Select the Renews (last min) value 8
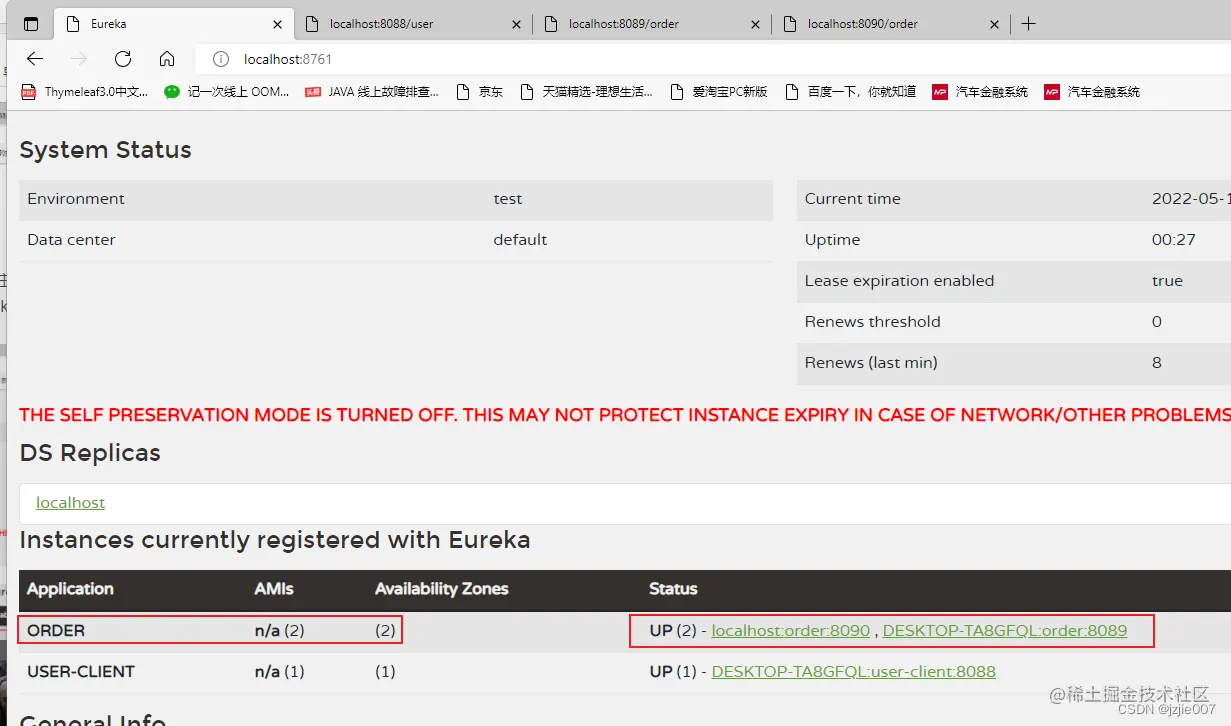Viewport: 1231px width, 726px height. [1157, 363]
